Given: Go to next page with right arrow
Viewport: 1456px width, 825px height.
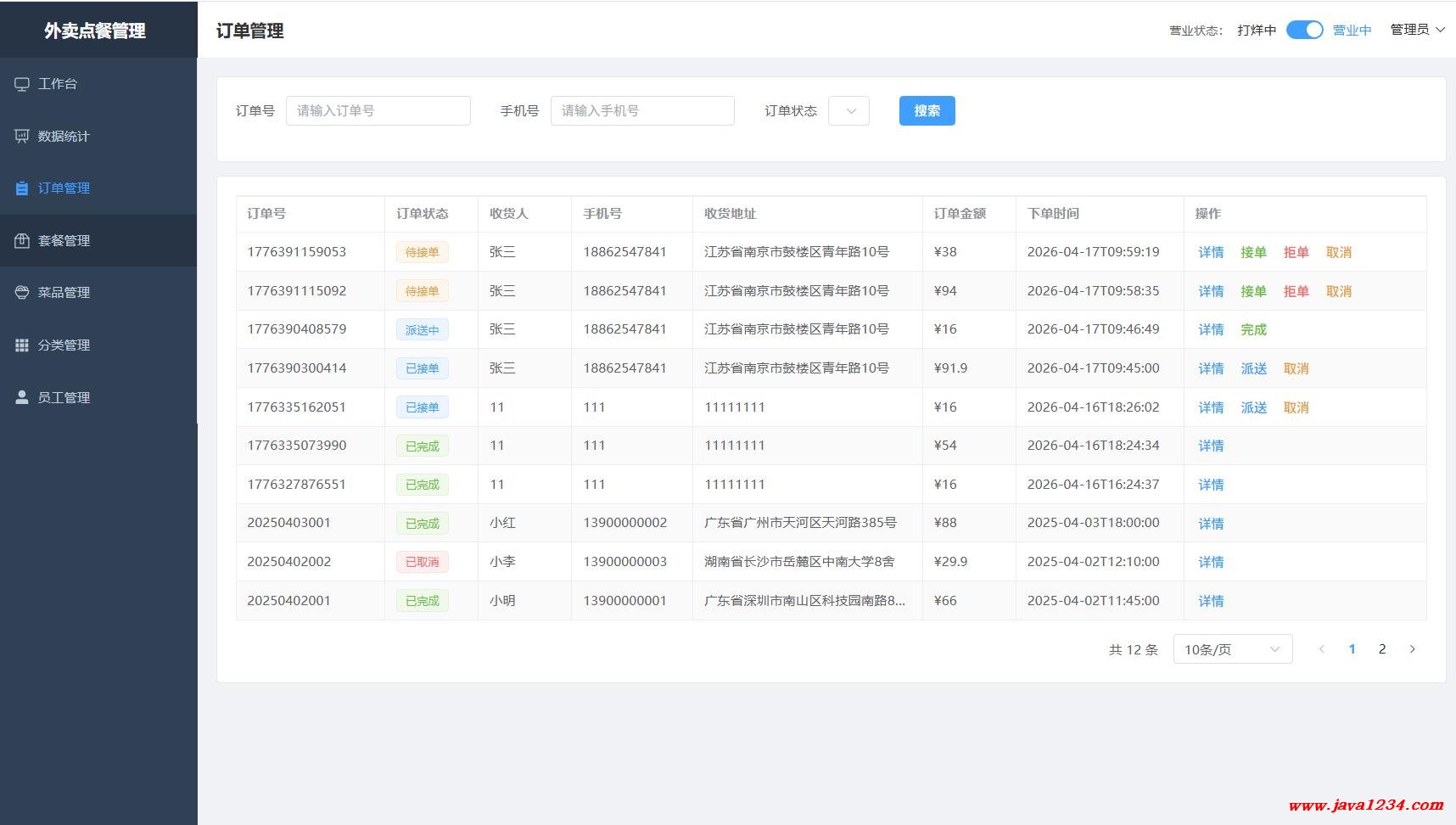Looking at the screenshot, I should [x=1412, y=649].
